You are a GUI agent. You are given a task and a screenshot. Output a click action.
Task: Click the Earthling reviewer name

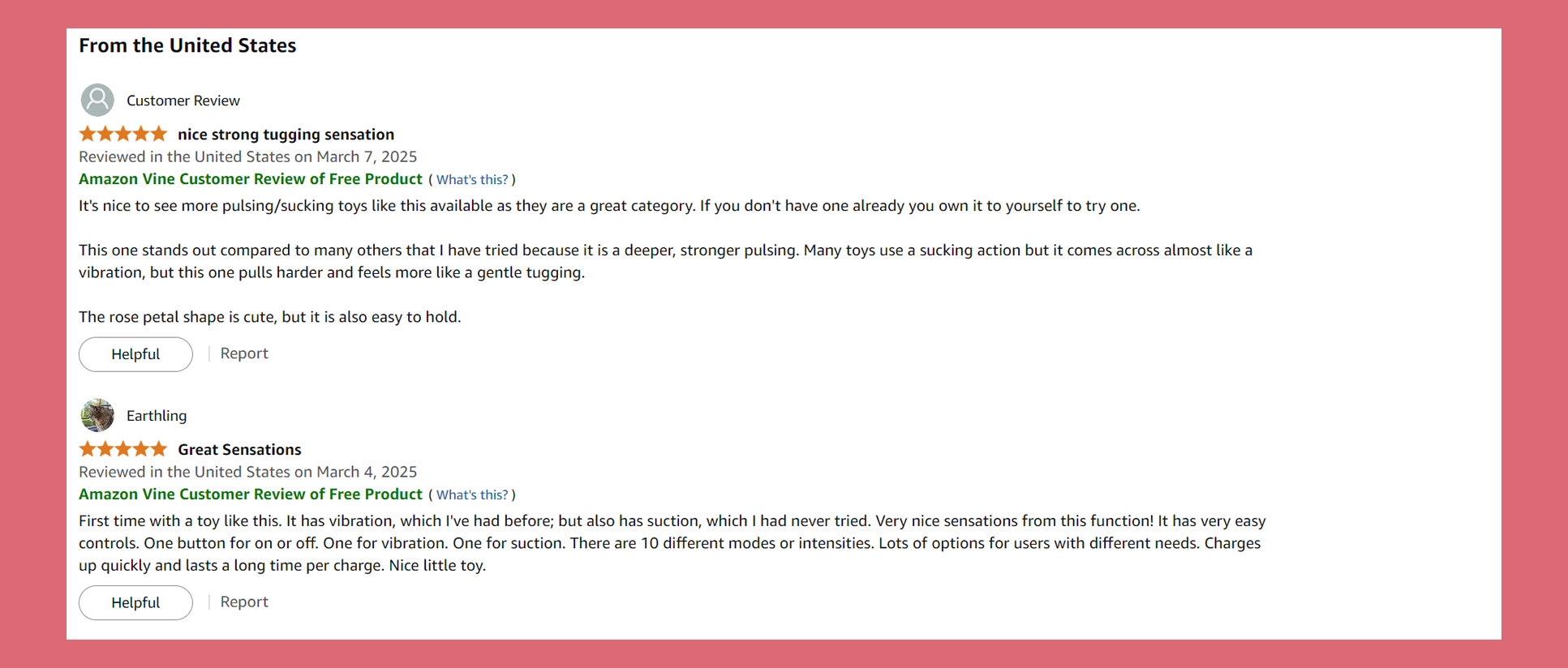click(x=157, y=416)
